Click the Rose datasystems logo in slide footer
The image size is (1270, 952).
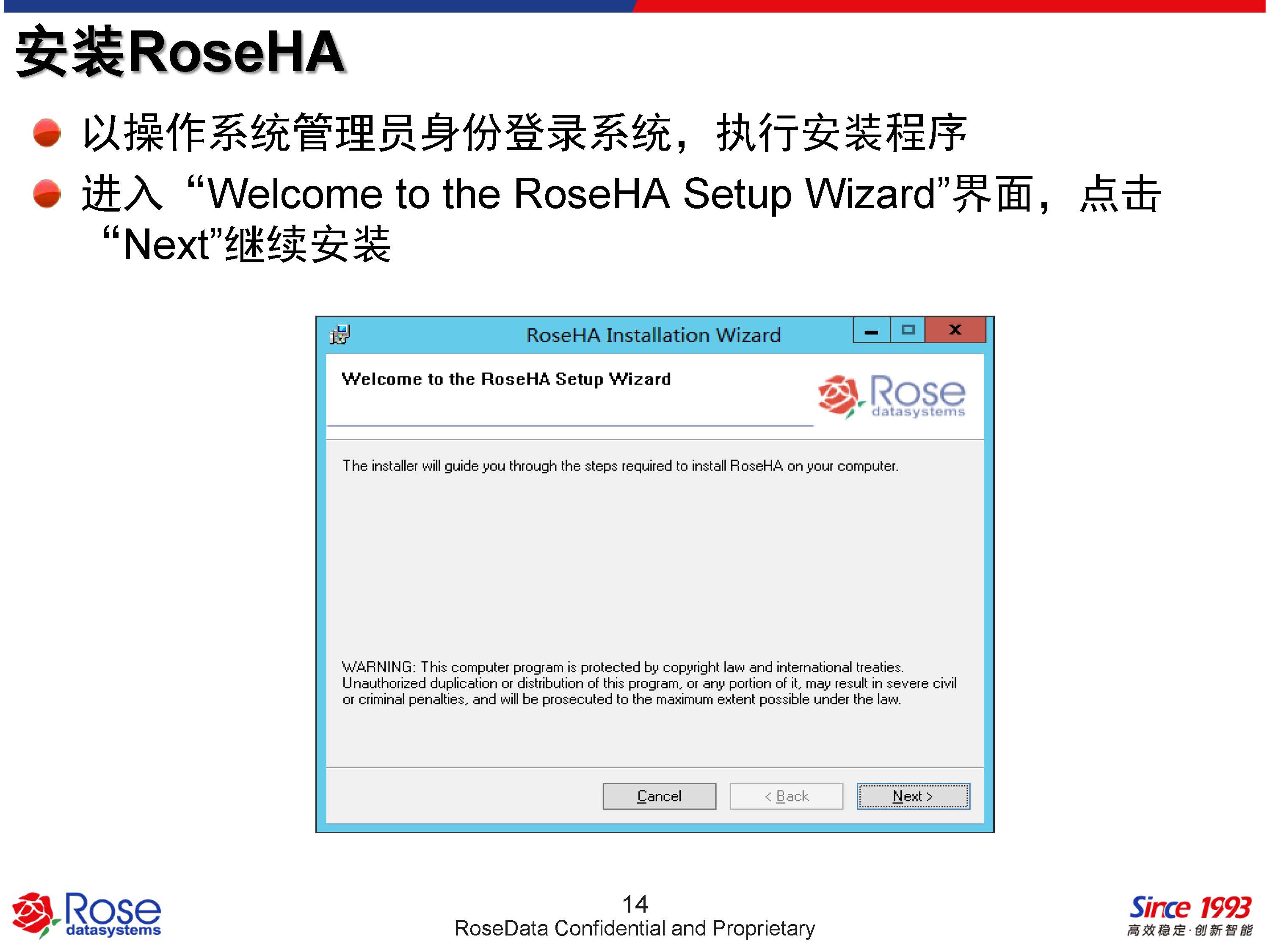(87, 915)
